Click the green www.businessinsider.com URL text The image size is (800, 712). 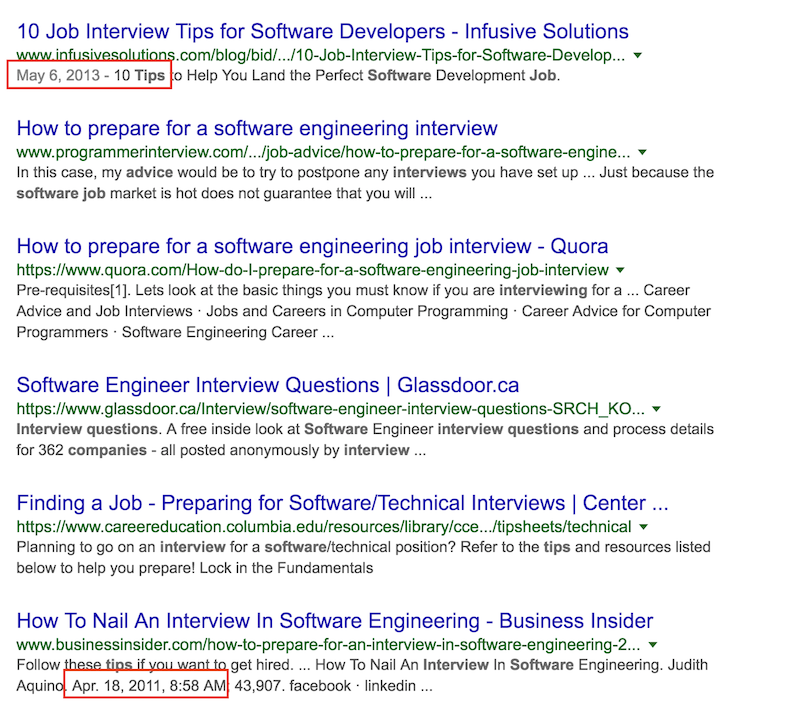(x=328, y=645)
